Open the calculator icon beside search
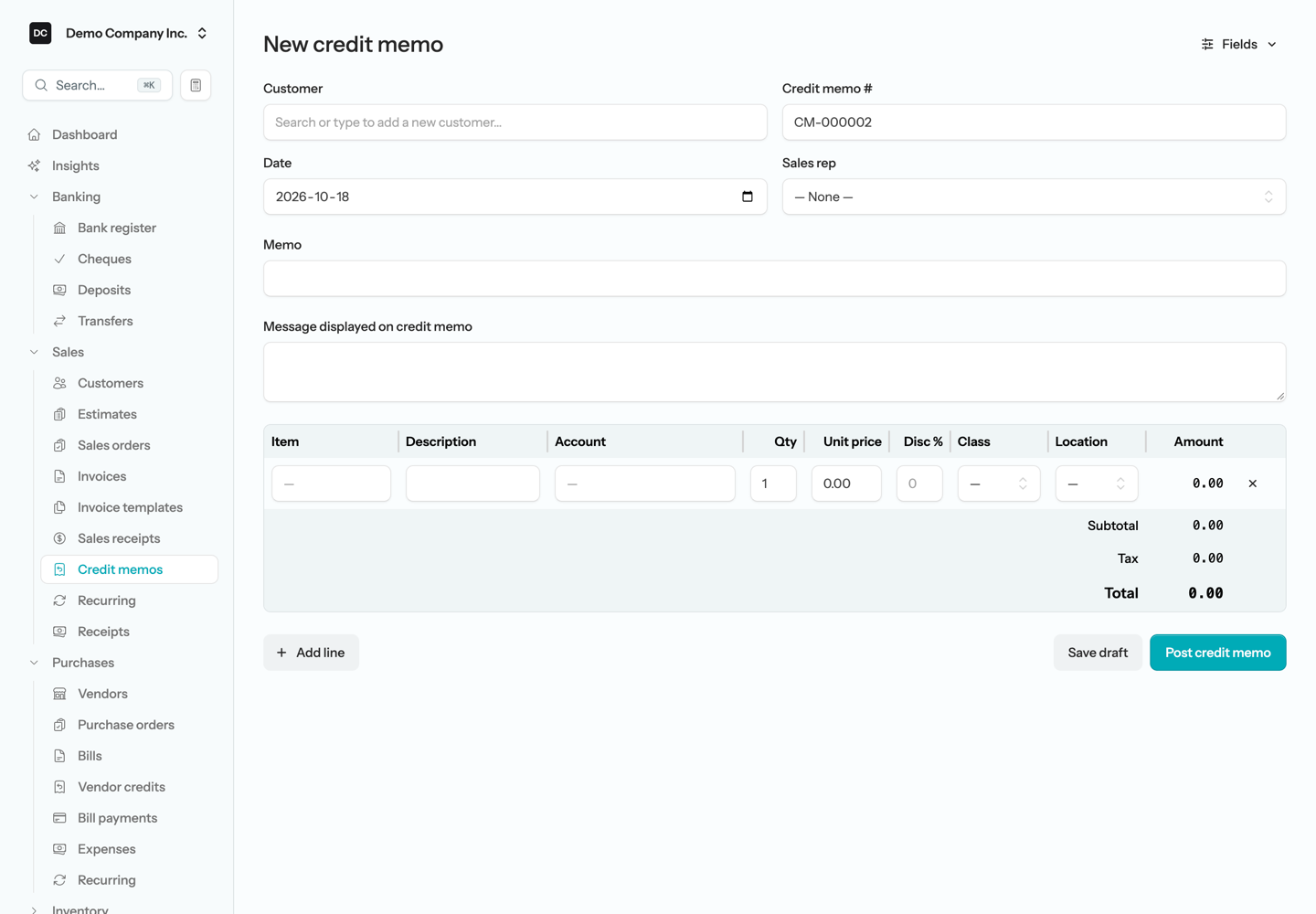 [196, 85]
